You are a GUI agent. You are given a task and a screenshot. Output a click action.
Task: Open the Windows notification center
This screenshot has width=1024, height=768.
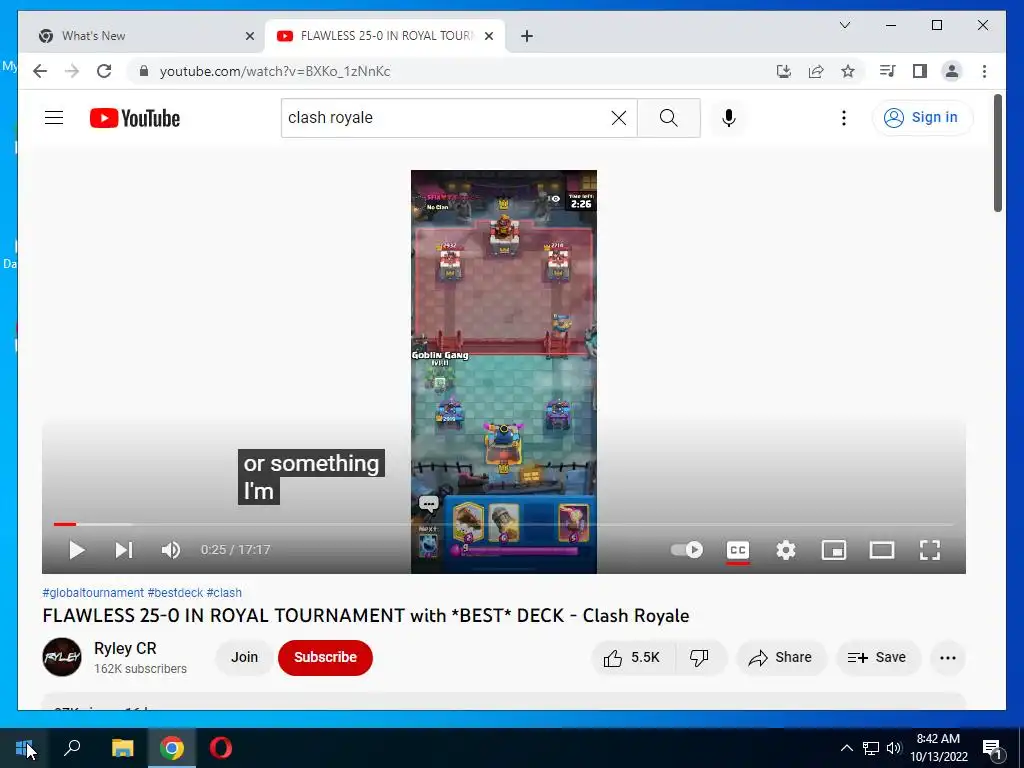coord(993,748)
